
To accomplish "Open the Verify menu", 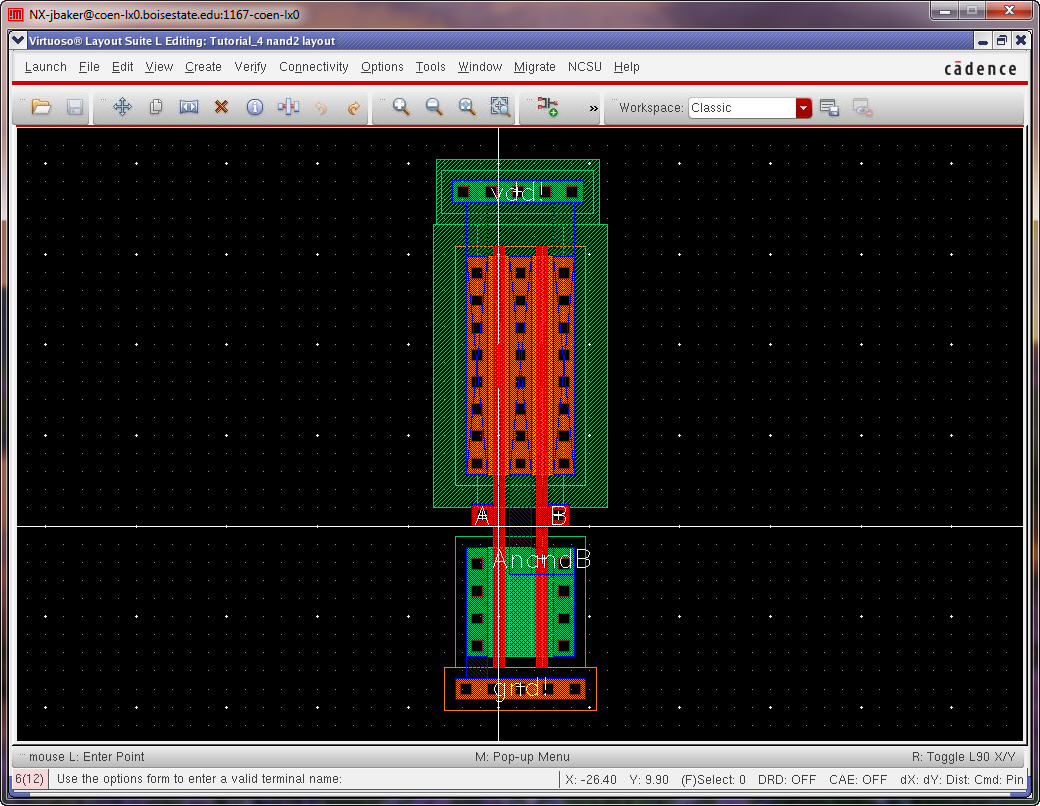I will (x=250, y=67).
